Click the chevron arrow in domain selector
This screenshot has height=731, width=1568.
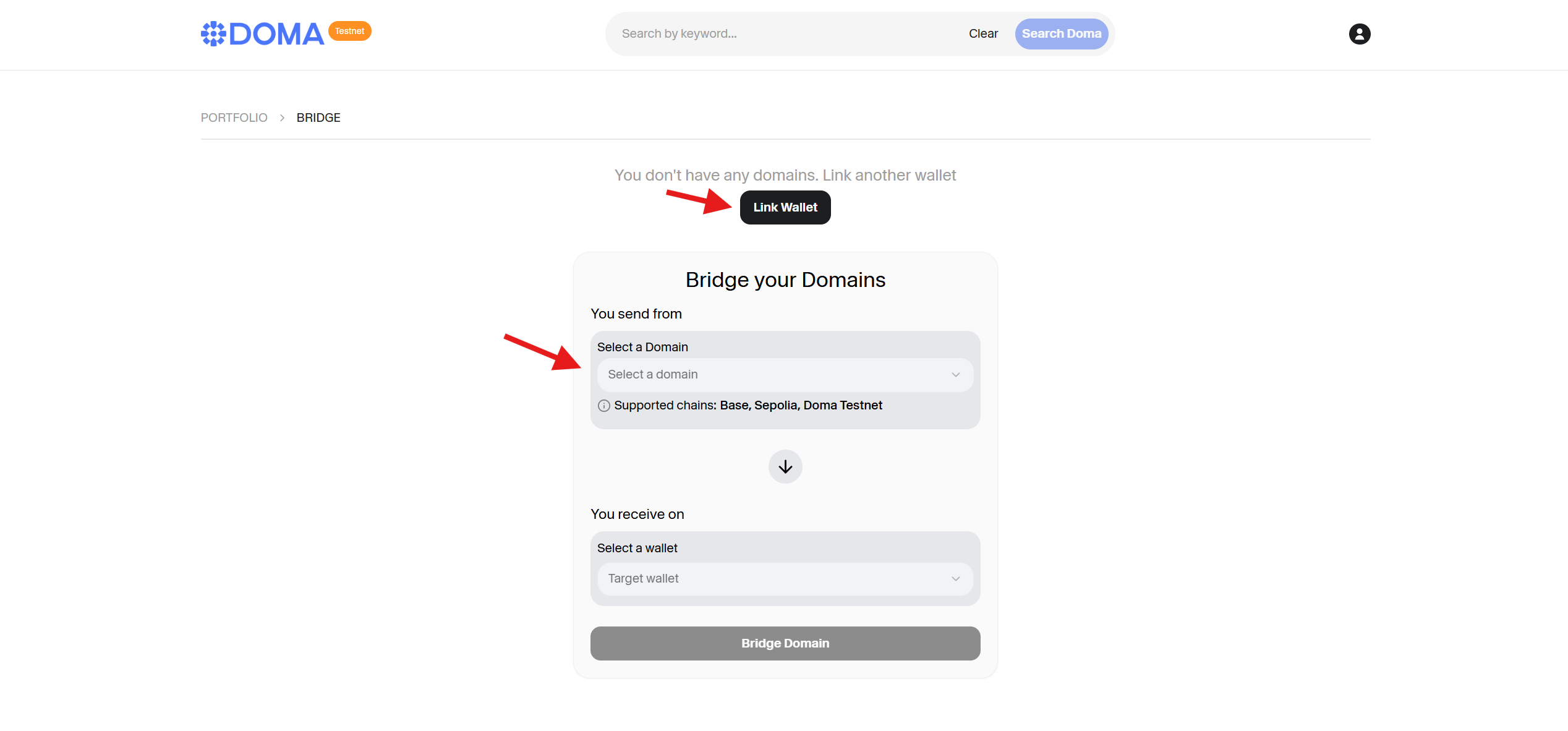click(955, 375)
